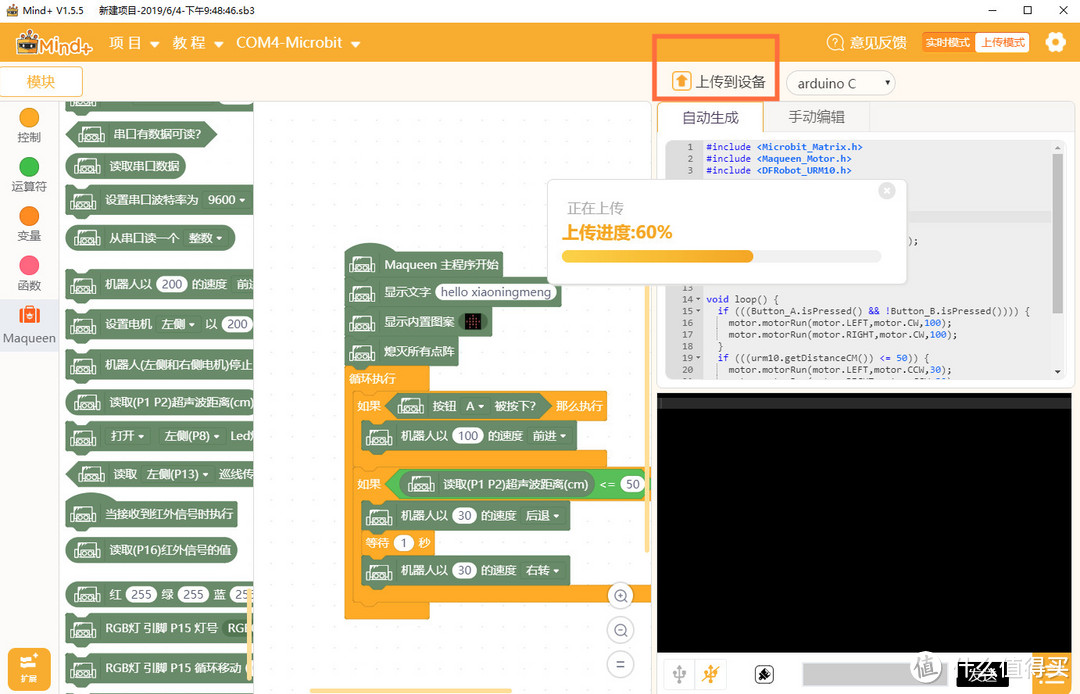This screenshot has height=694, width=1080.
Task: Switch to 实时模式 mode
Action: (x=948, y=43)
